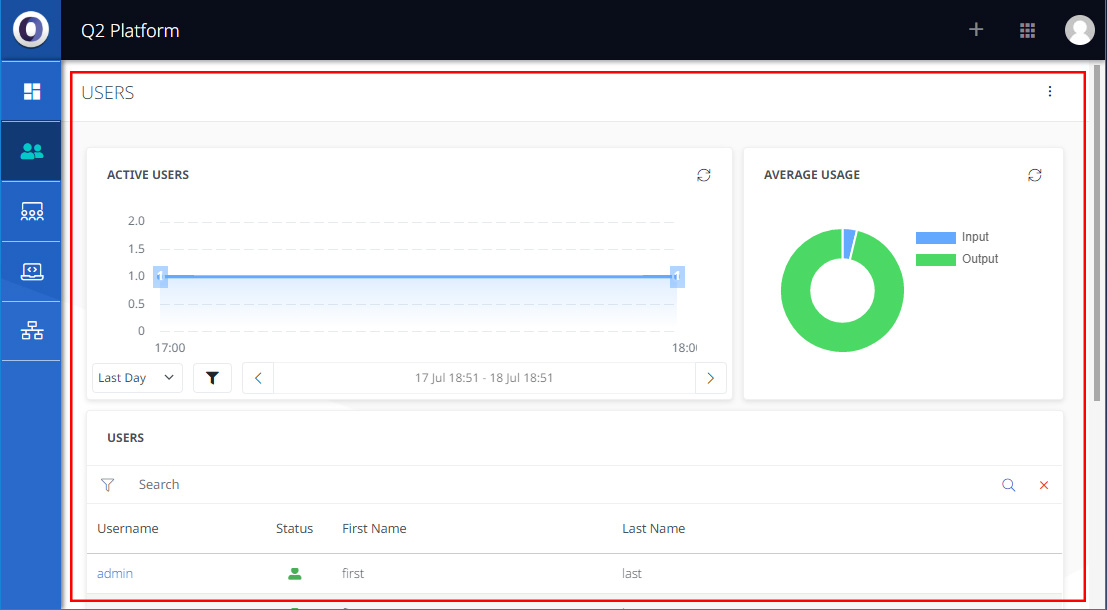Click the plus icon in top bar
Image resolution: width=1107 pixels, height=610 pixels.
click(x=976, y=30)
